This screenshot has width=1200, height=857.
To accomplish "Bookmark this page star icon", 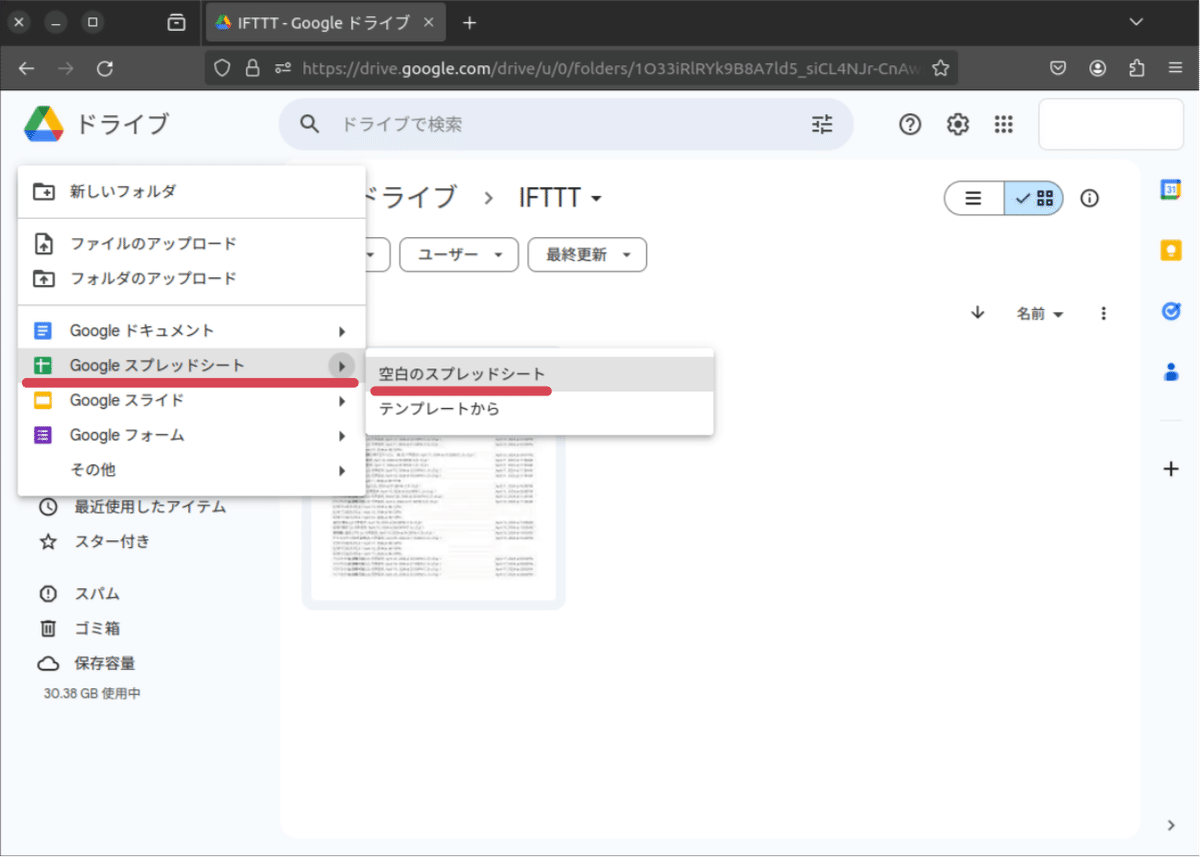I will [x=940, y=68].
